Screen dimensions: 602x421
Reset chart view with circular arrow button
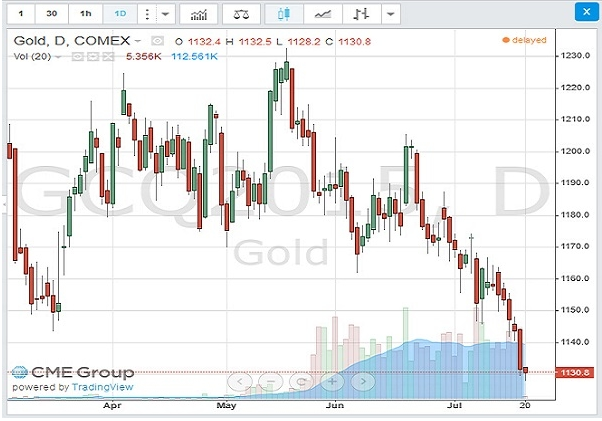[301, 381]
